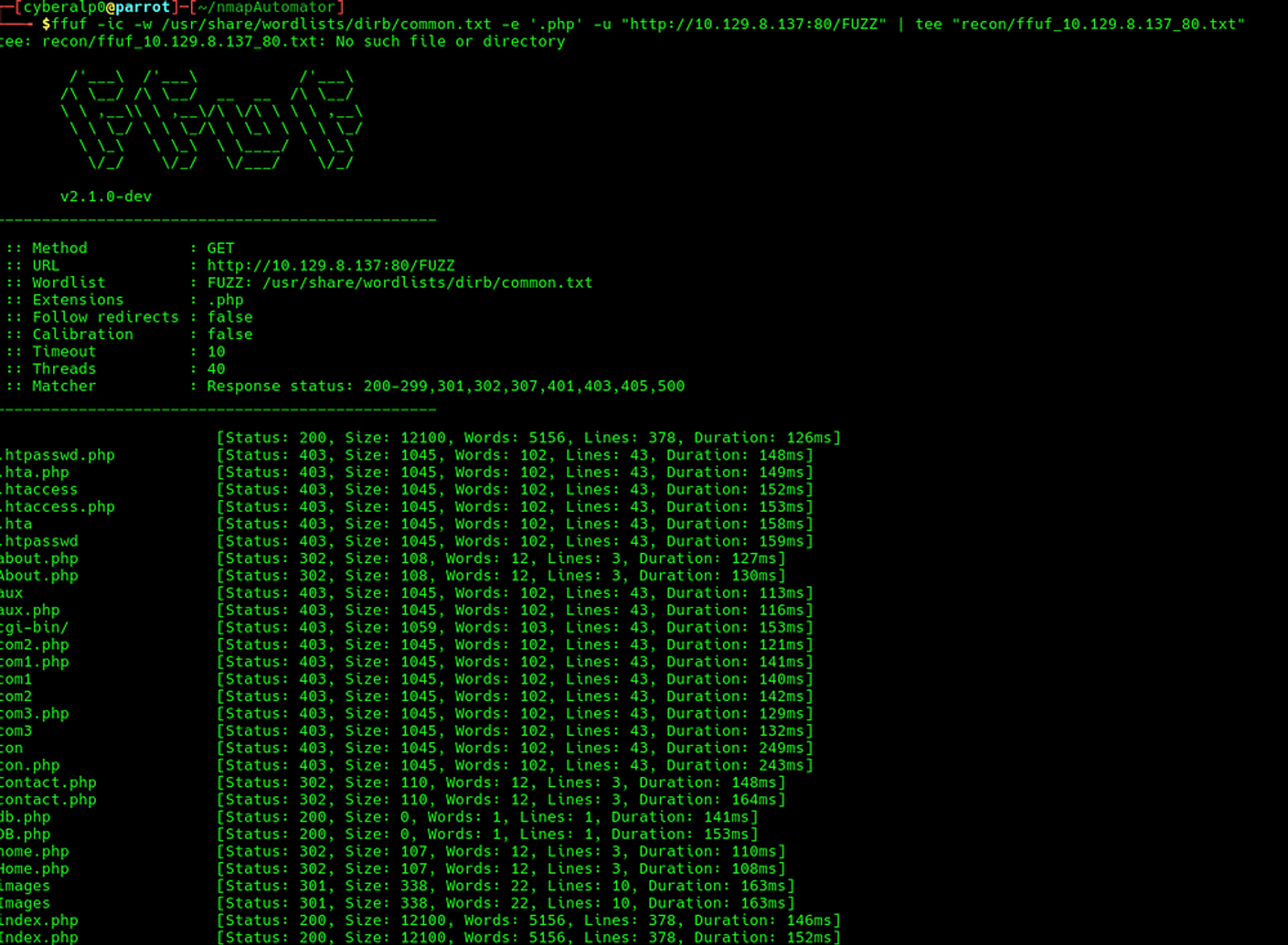The image size is (1288, 945).
Task: Select the ~/nmapAutomator path in prompt
Action: point(266,7)
